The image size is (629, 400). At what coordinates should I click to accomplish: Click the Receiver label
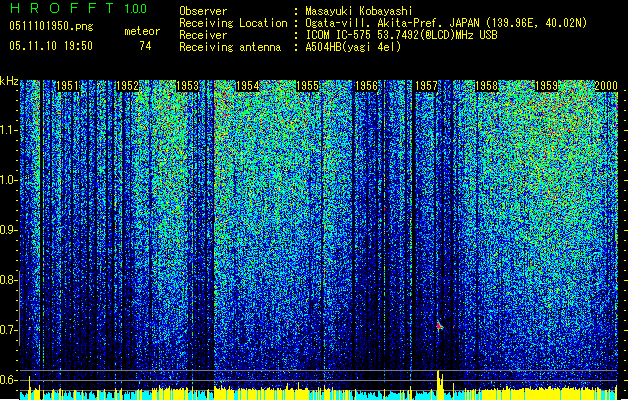[x=203, y=35]
